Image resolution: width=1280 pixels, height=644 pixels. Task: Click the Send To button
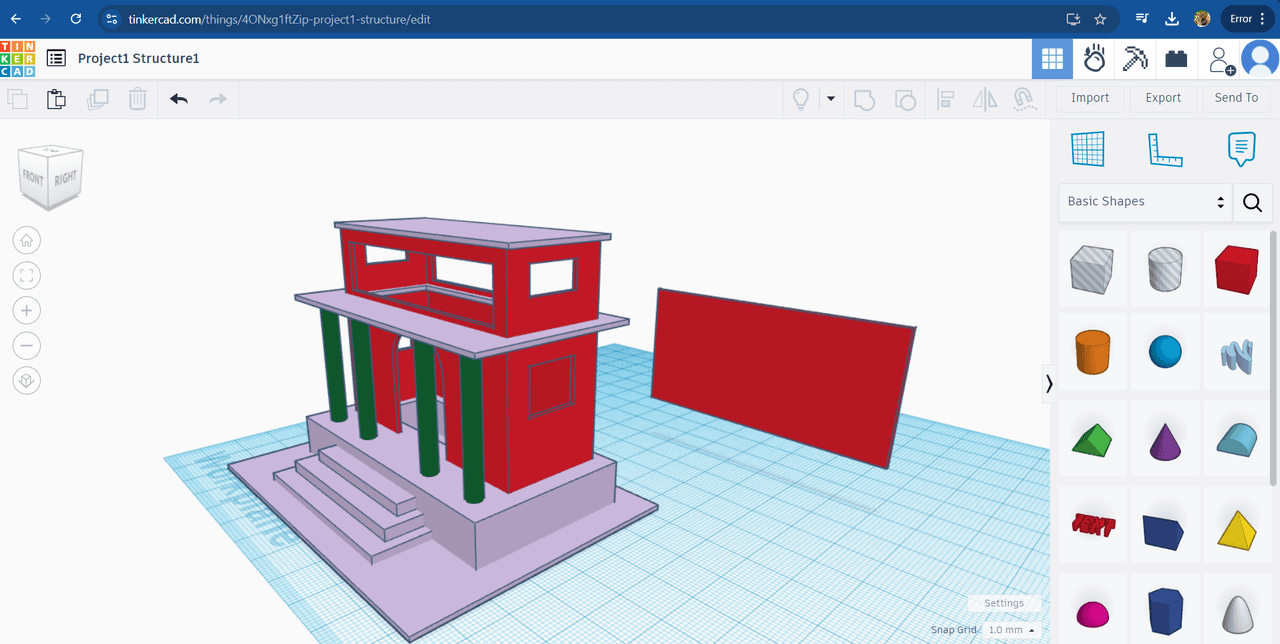[1236, 98]
